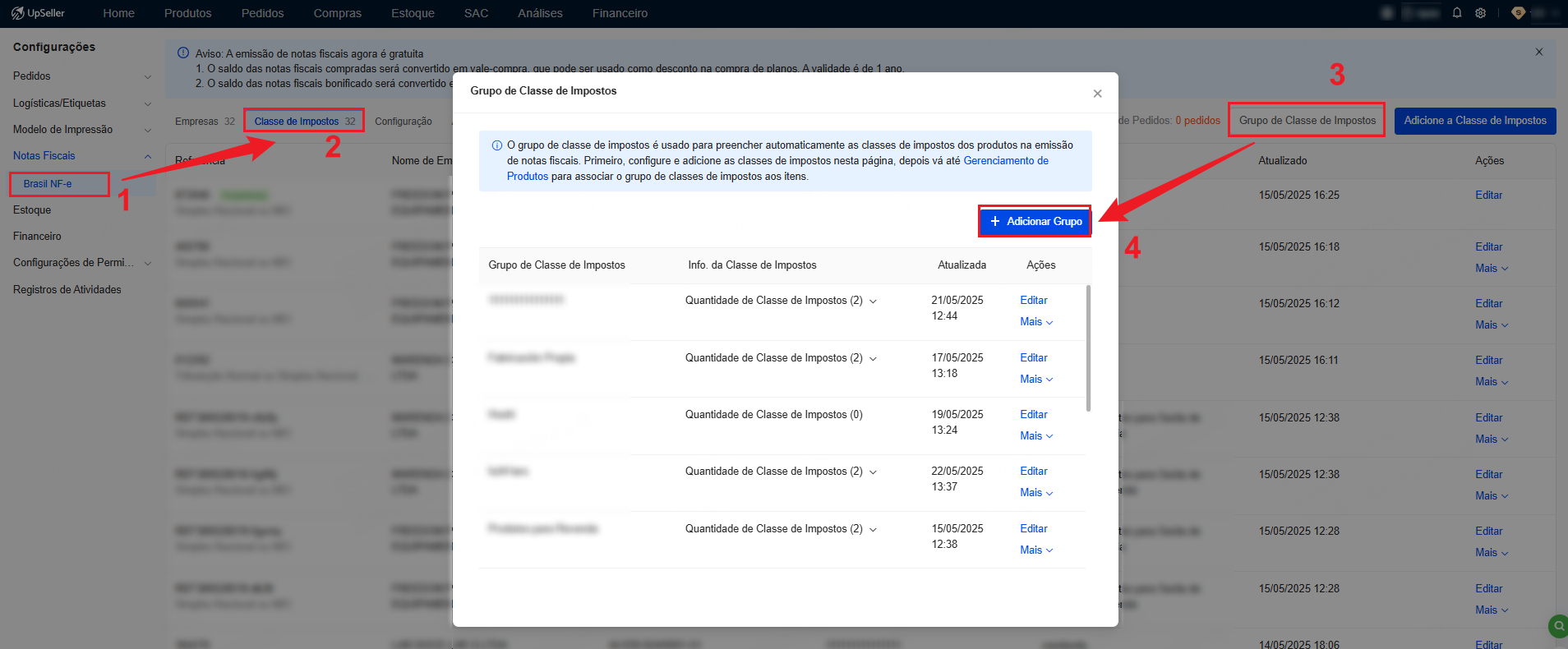This screenshot has width=1568, height=649.
Task: Close the Grupo de Classe de Impostos dialog
Action: coord(1097,94)
